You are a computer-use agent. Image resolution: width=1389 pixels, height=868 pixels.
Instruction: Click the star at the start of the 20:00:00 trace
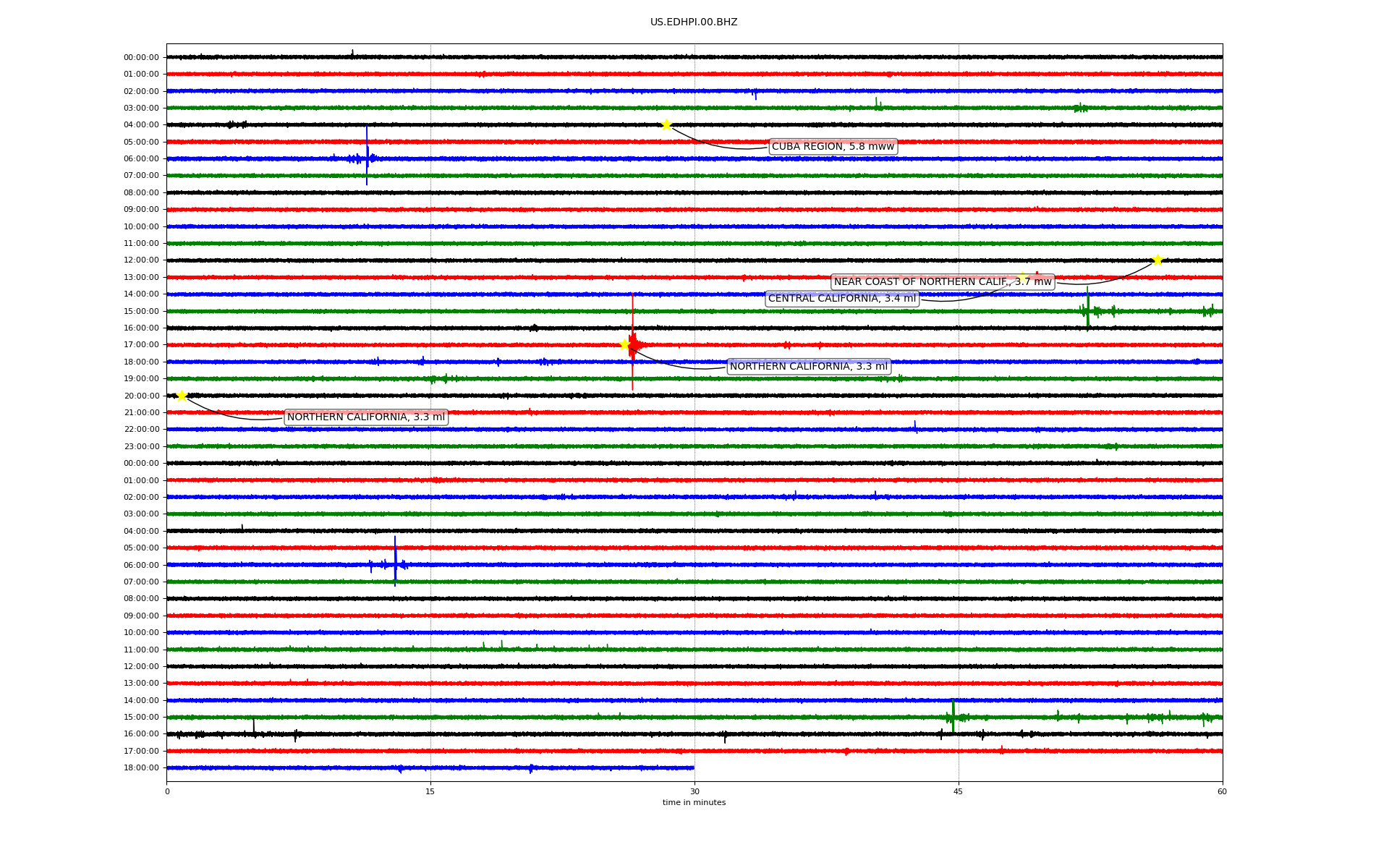click(x=182, y=395)
